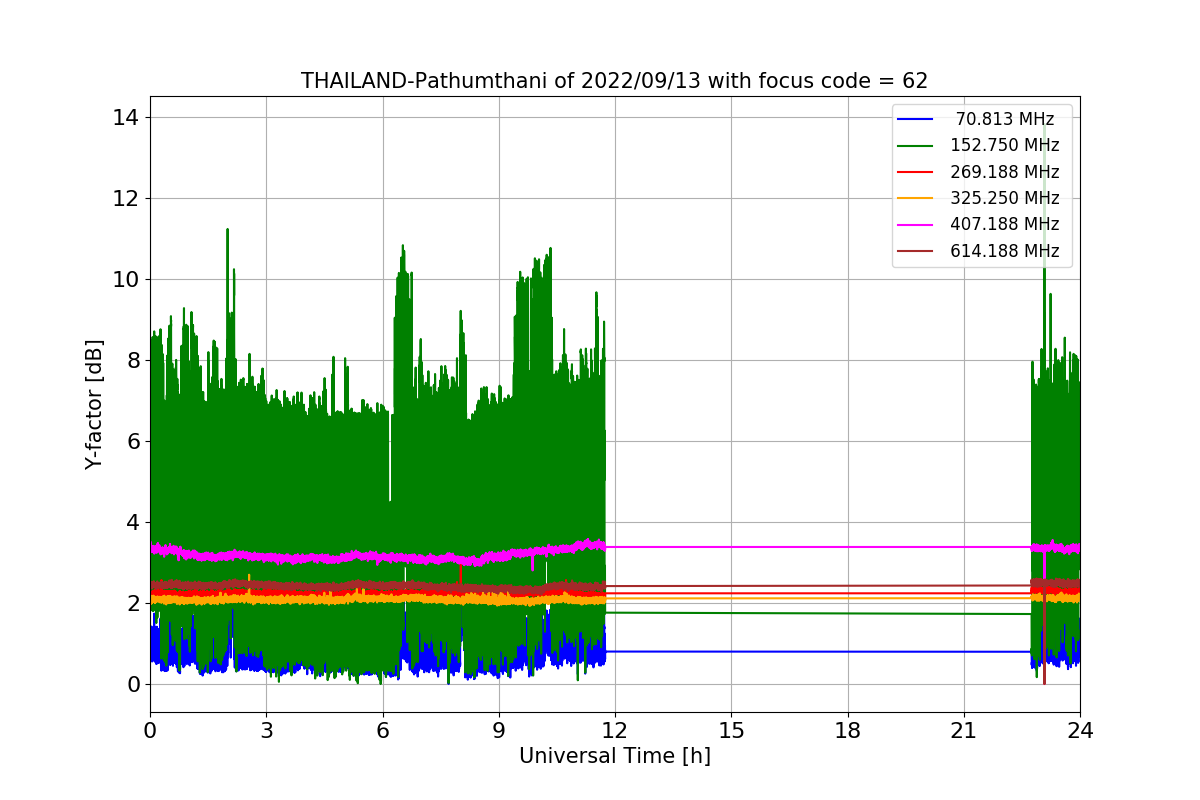The width and height of the screenshot is (1200, 800).
Task: Click the orange line swatch in legend
Action: tap(916, 198)
